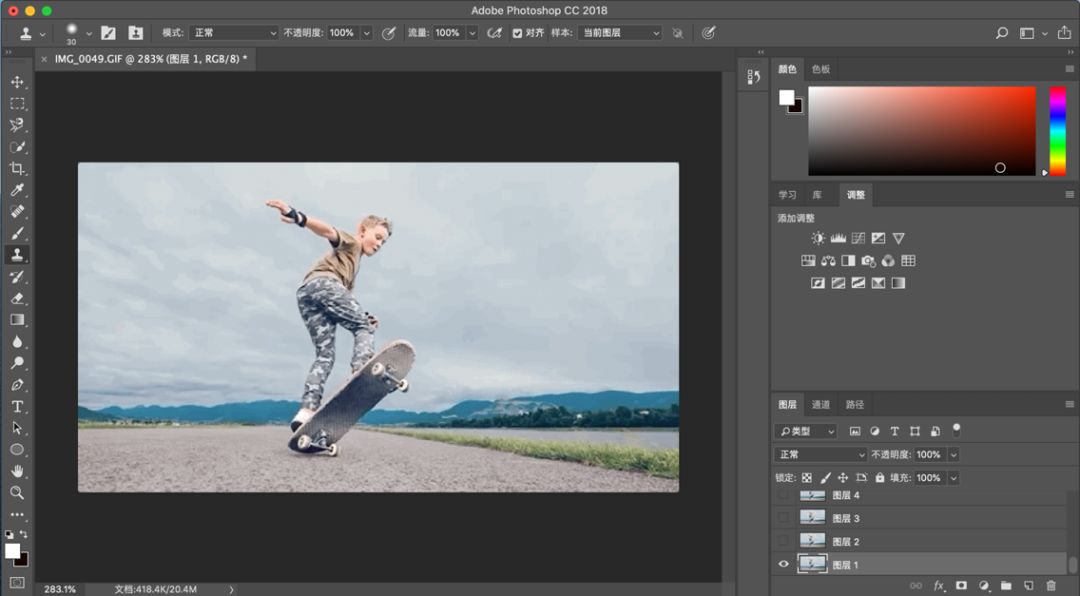This screenshot has height=596, width=1080.
Task: Select the Horizontal Type tool
Action: (17, 407)
